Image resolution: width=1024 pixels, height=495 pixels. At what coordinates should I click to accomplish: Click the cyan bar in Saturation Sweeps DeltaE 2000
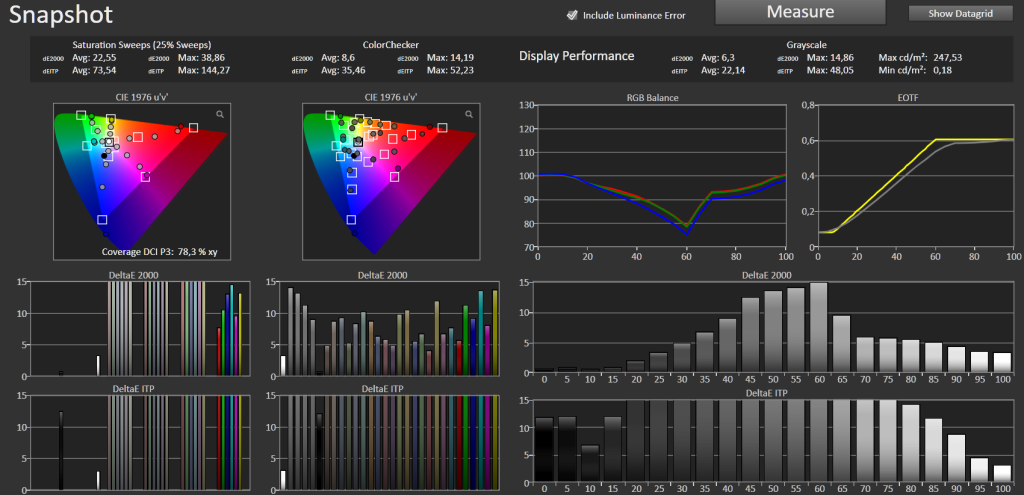[x=231, y=330]
